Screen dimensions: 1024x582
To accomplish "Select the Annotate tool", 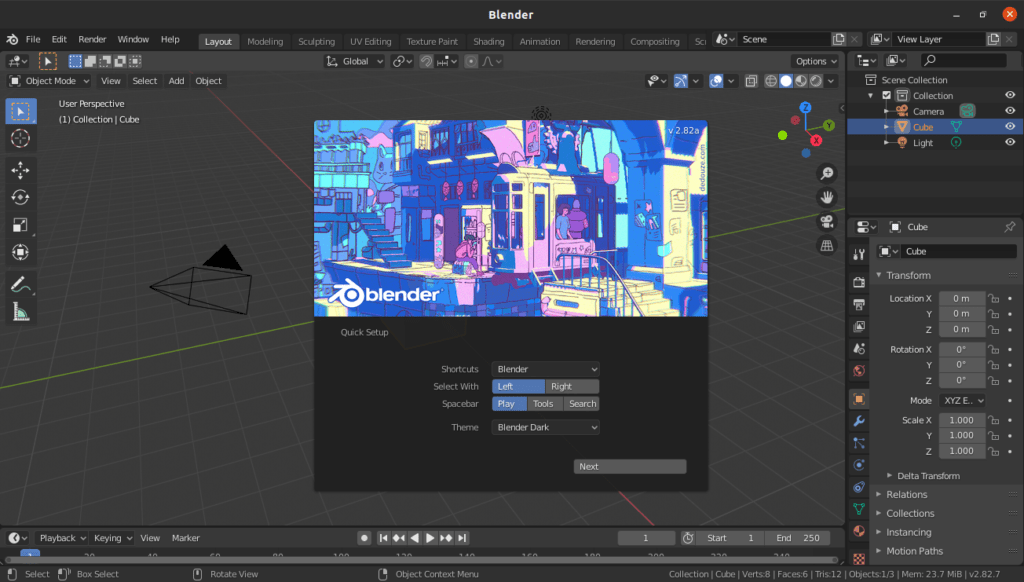I will coord(20,285).
